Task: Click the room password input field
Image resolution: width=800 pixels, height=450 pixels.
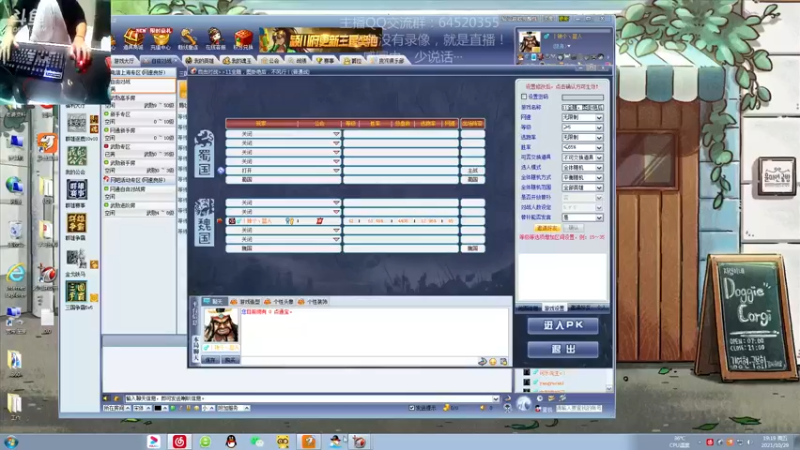Action: tap(582, 97)
